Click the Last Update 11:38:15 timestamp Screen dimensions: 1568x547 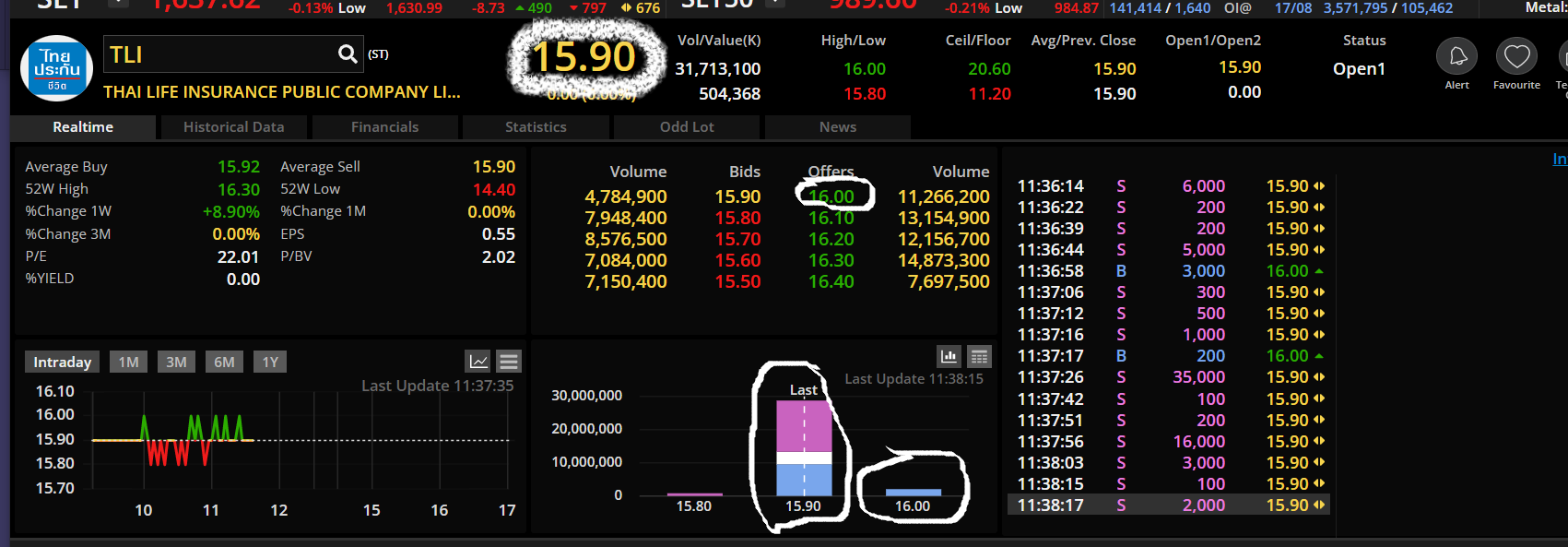914,379
